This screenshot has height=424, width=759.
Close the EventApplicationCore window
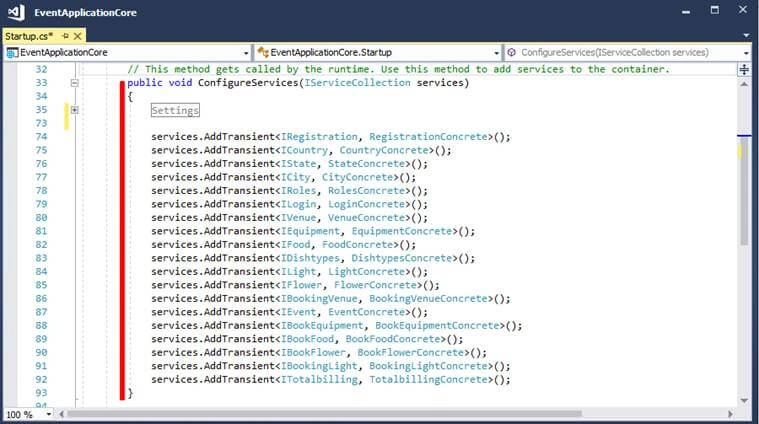[x=743, y=10]
